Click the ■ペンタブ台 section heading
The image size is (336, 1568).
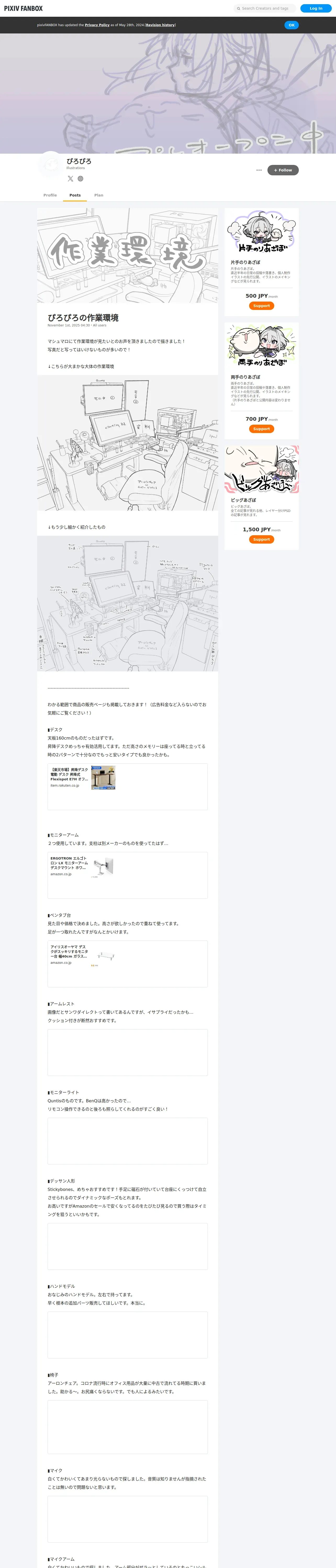(59, 915)
